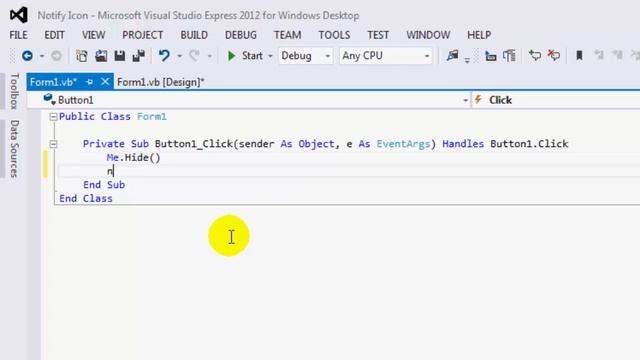The image size is (640, 360).
Task: Open the undo history dropdown arrow
Action: click(179, 56)
